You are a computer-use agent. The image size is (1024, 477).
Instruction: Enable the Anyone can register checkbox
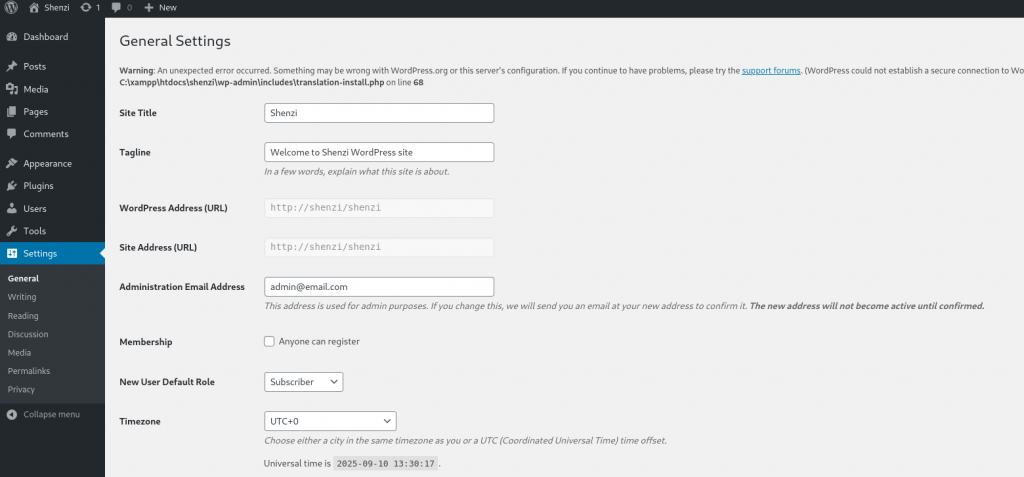[x=269, y=341]
